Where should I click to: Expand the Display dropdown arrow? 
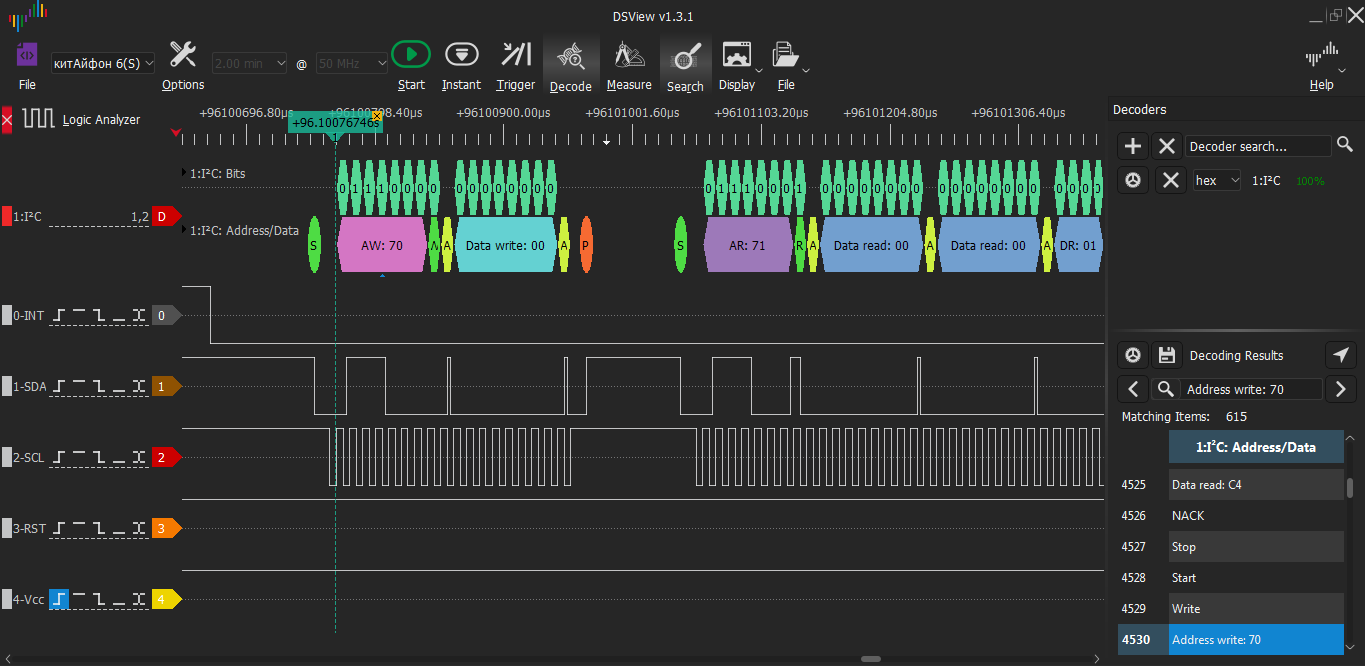click(x=759, y=70)
